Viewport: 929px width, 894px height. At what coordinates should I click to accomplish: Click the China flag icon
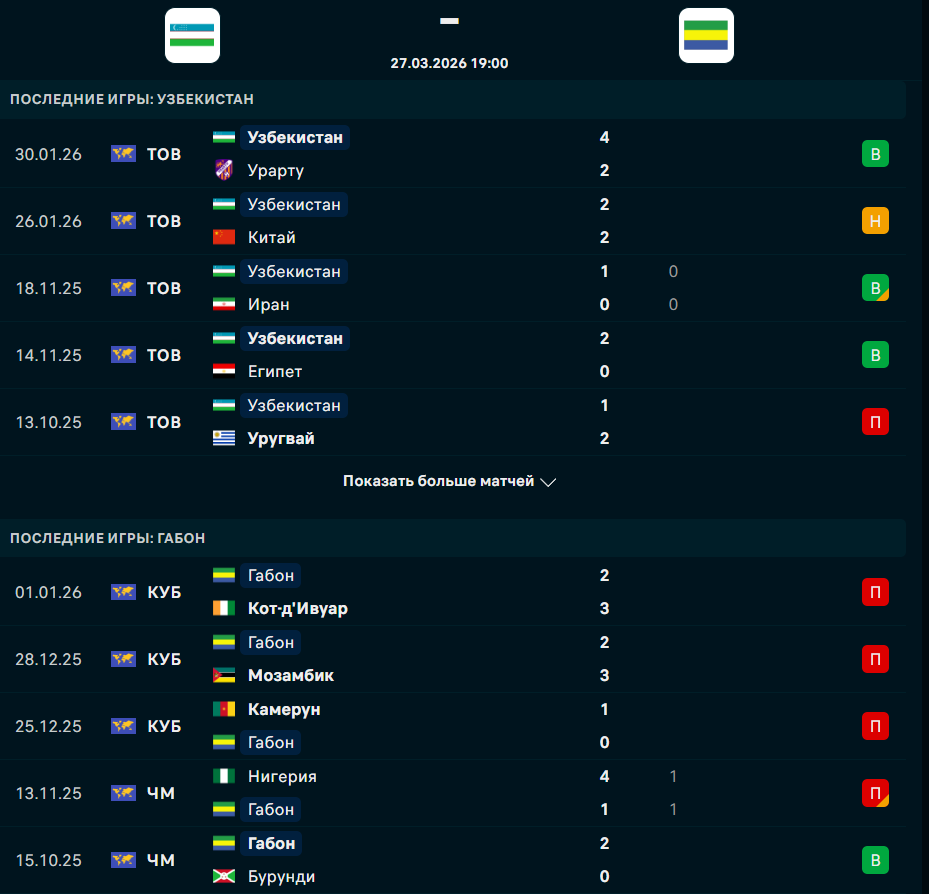pos(224,238)
